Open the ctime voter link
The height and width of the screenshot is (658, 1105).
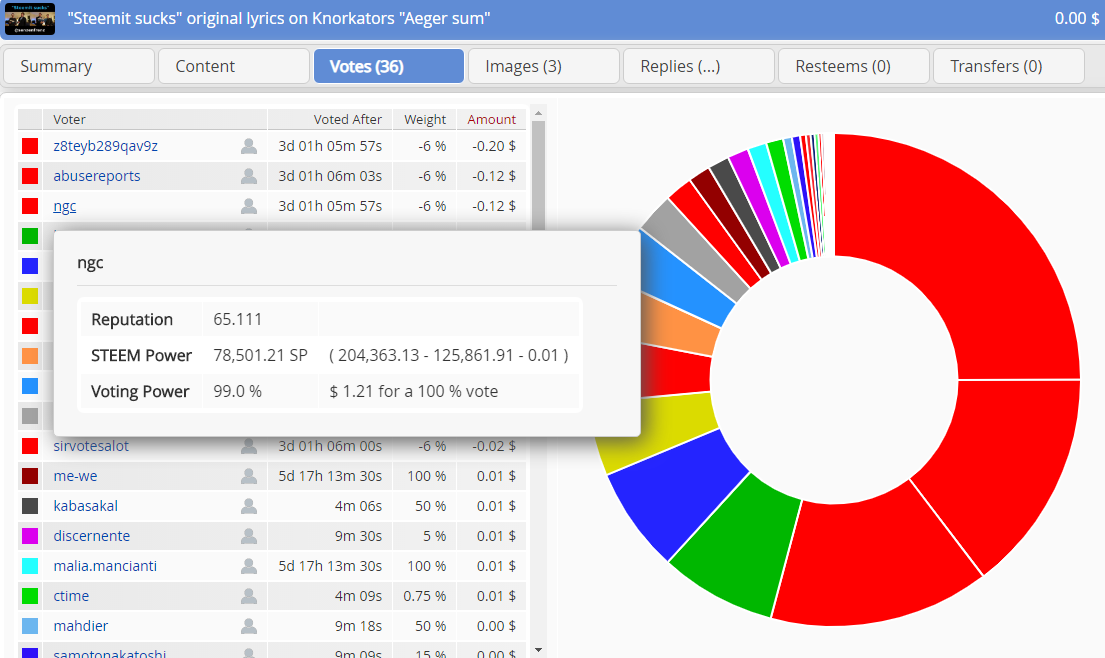click(x=71, y=596)
